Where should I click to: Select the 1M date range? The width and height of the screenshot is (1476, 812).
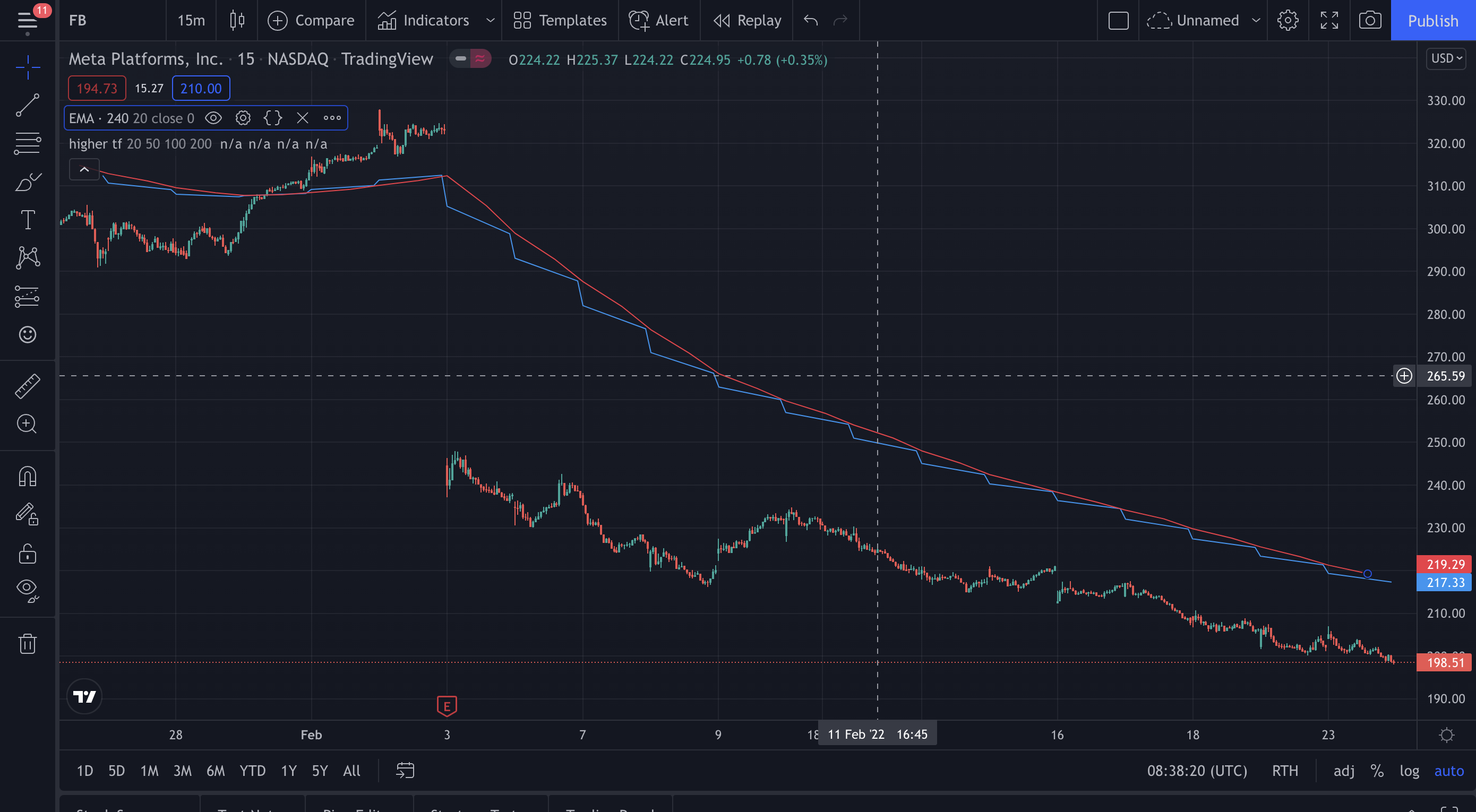(x=150, y=771)
